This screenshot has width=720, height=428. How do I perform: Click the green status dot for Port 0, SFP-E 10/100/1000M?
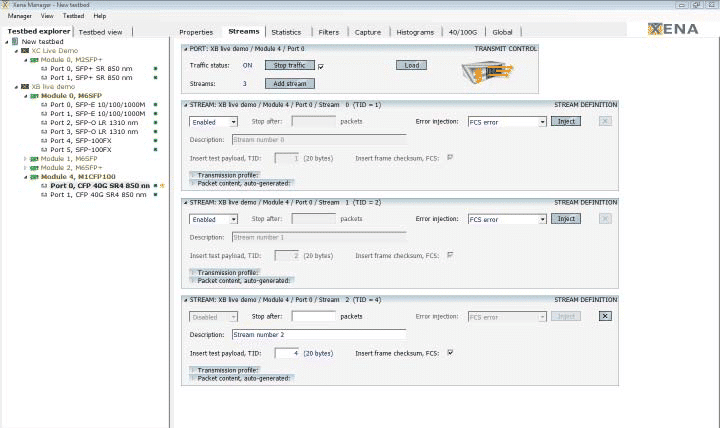point(156,105)
